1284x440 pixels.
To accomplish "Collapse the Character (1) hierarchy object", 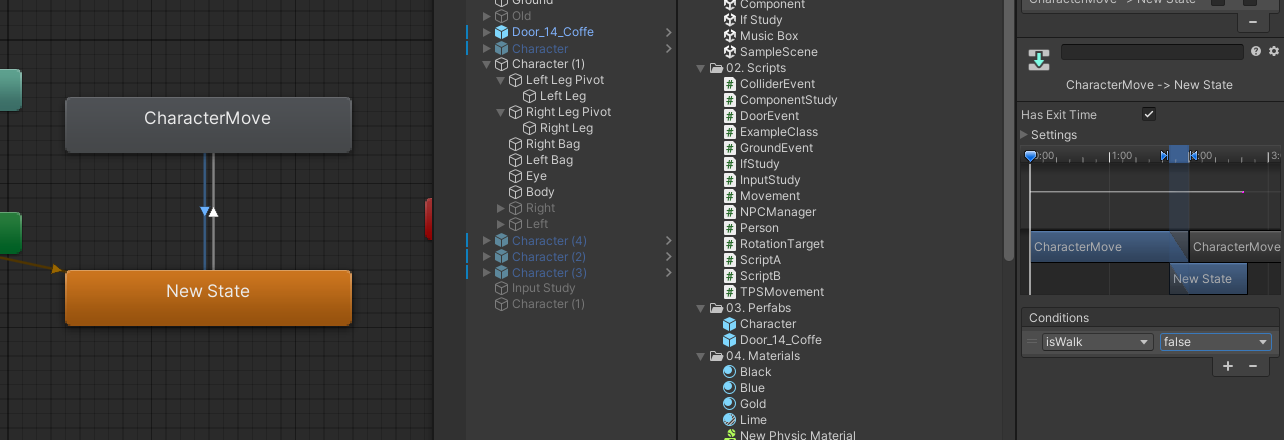I will click(487, 64).
